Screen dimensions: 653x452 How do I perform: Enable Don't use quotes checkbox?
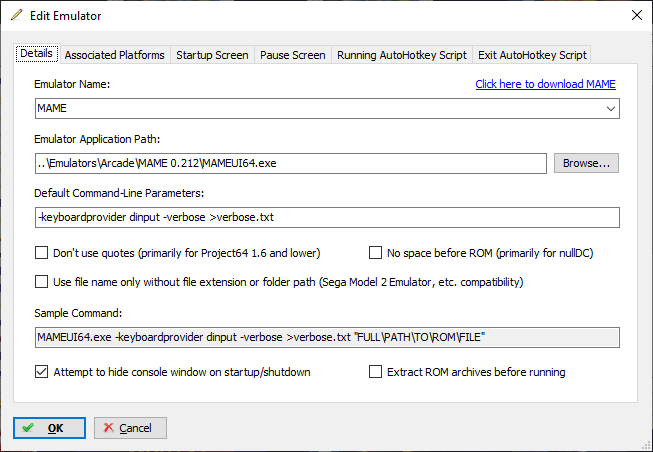41,252
